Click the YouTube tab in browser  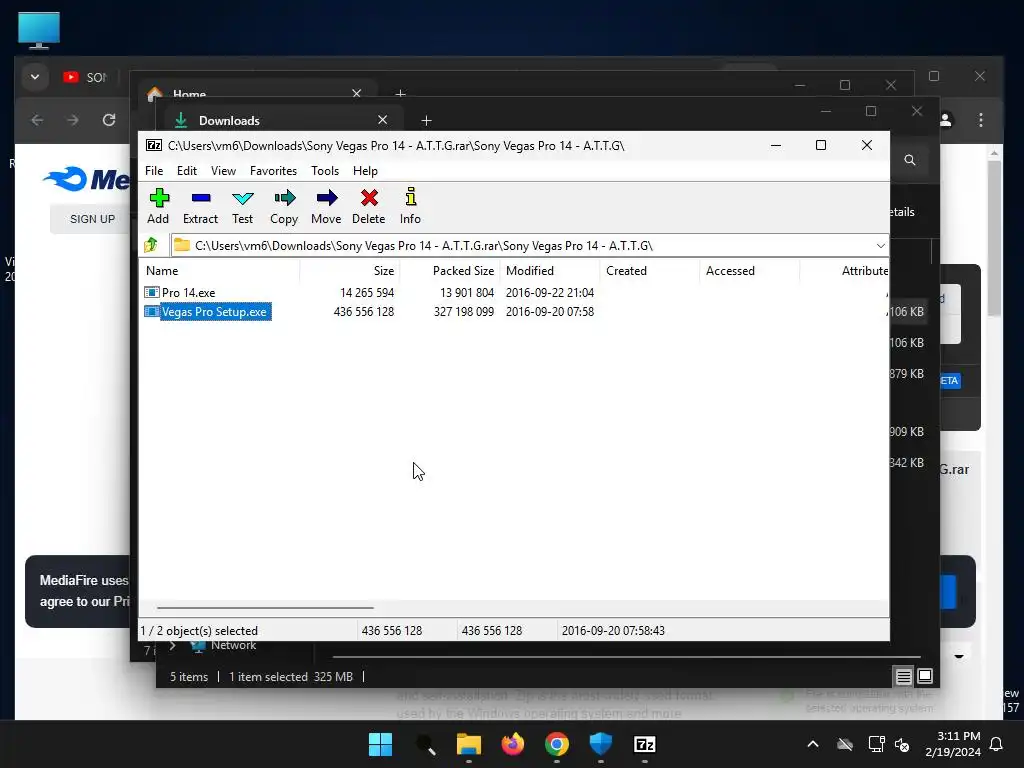click(86, 77)
